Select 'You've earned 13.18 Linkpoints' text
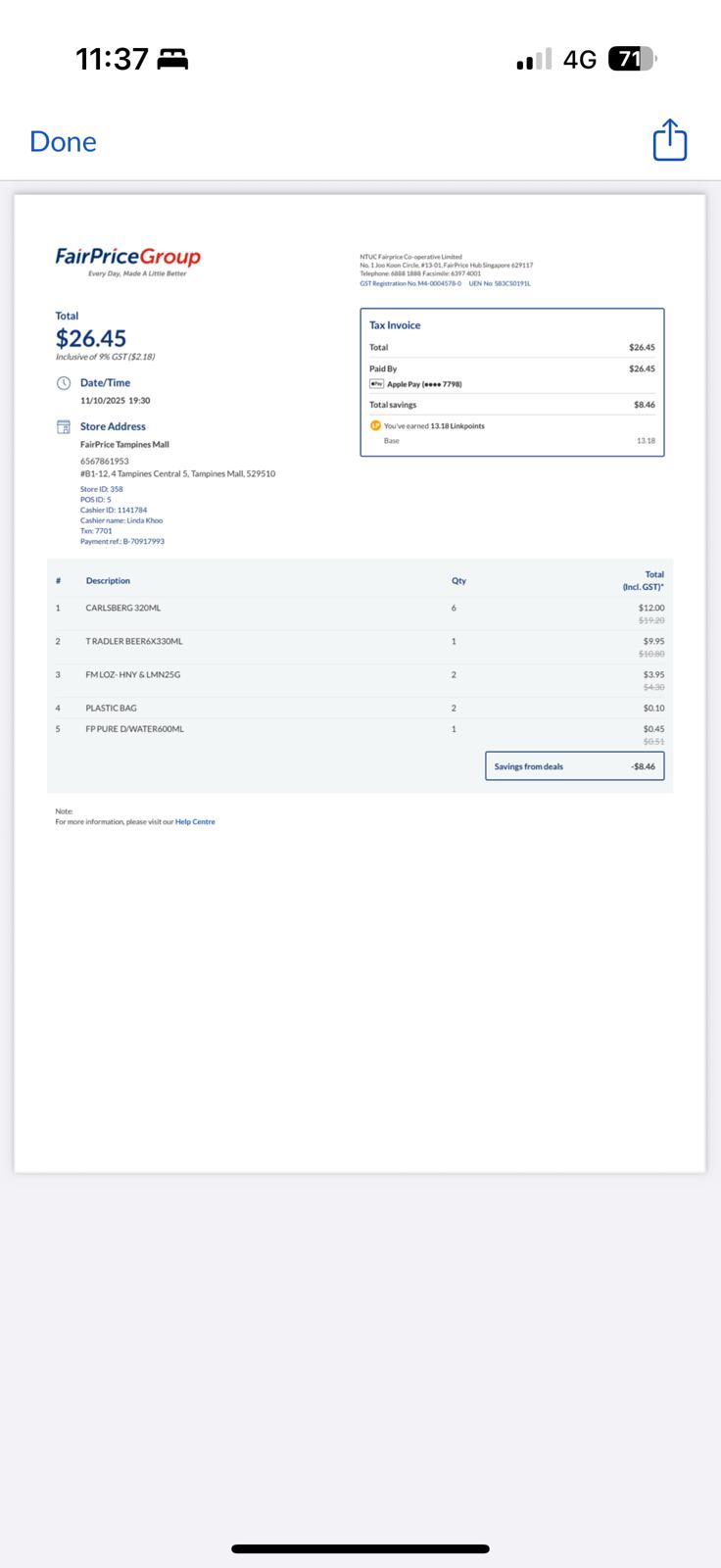 pos(434,426)
